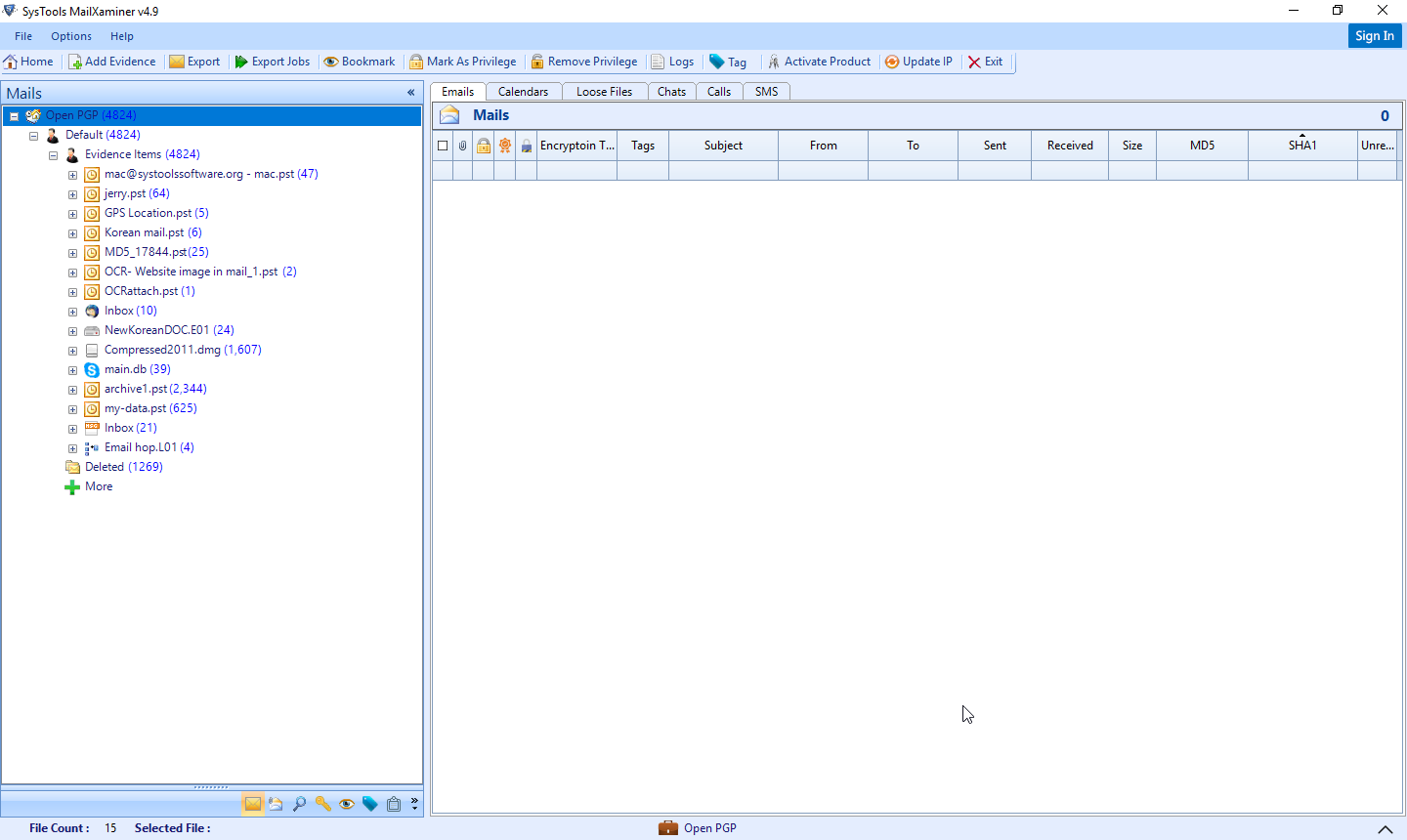Click the green plus More icon
The width and height of the screenshot is (1407, 840).
pos(72,486)
